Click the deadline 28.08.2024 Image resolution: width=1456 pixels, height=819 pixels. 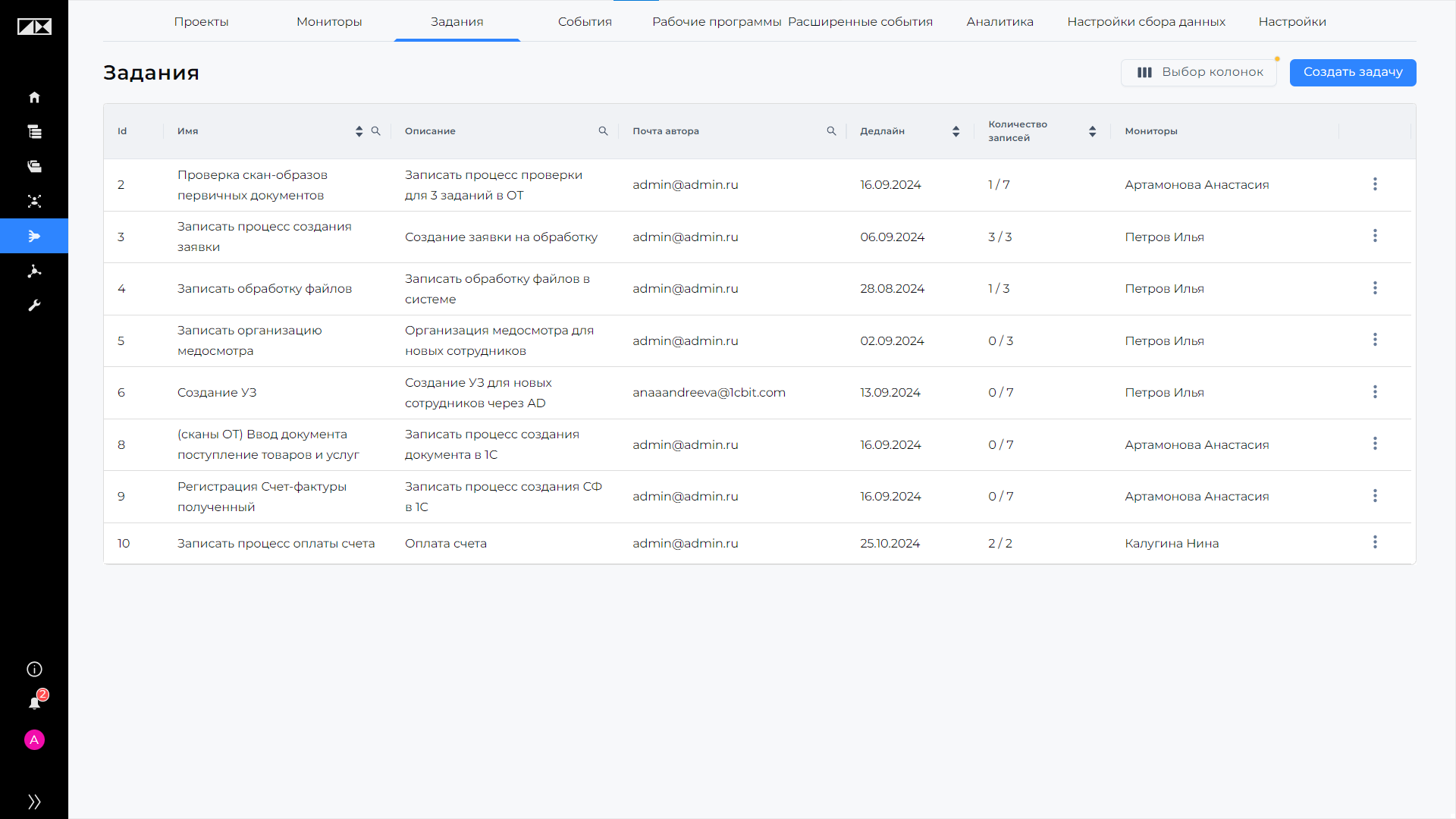[892, 288]
